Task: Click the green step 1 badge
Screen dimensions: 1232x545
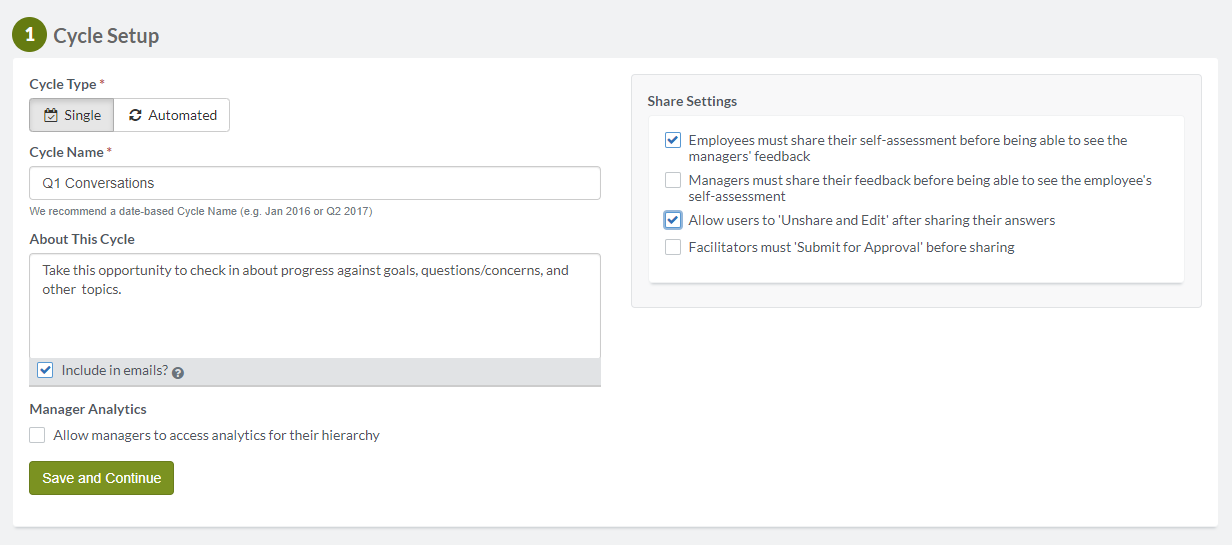Action: click(x=29, y=35)
